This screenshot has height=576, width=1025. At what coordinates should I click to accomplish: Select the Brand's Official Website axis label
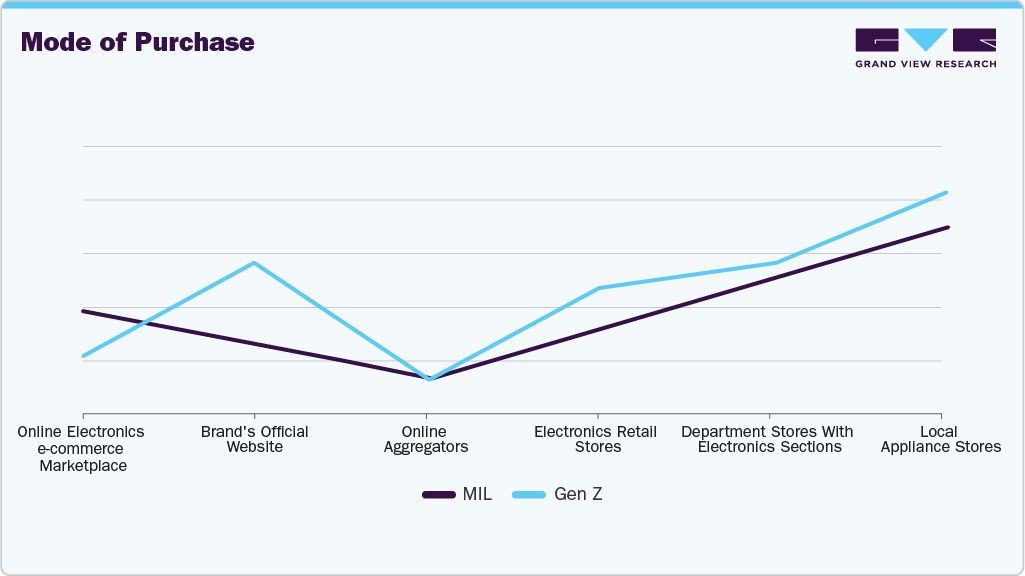[254, 439]
